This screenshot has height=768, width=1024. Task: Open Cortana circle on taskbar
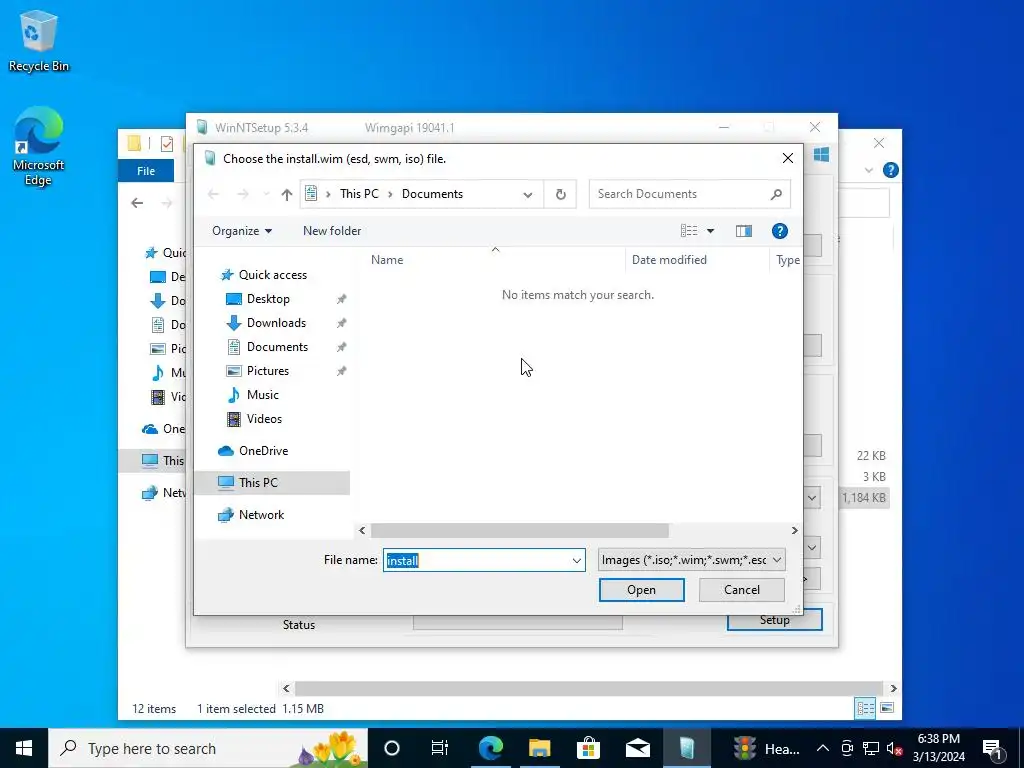click(392, 748)
